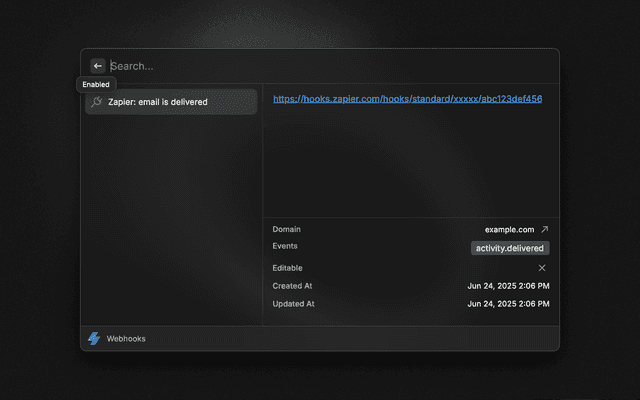The width and height of the screenshot is (640, 400).
Task: Click the Created At field label
Action: click(x=293, y=286)
